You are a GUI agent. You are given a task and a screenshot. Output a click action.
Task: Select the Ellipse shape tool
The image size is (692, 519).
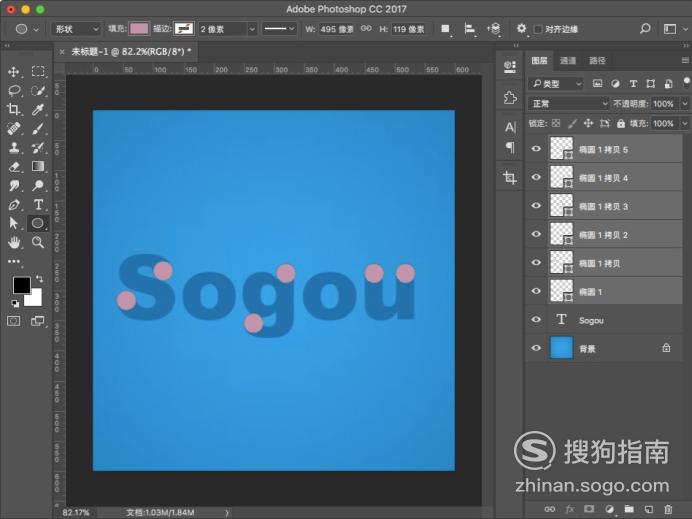point(38,223)
